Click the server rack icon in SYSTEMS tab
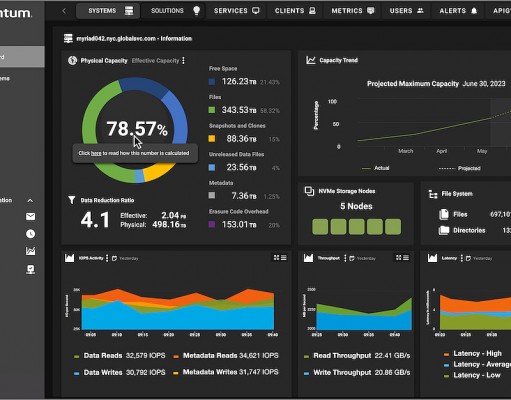 (x=129, y=11)
